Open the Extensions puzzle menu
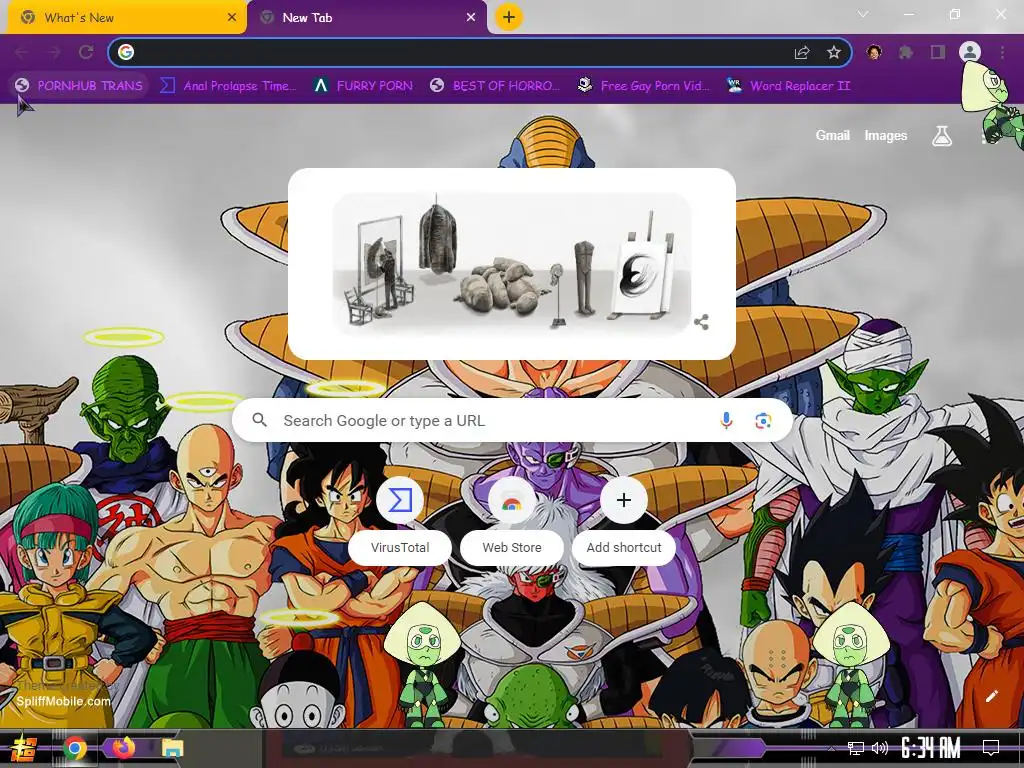This screenshot has height=768, width=1024. point(906,52)
